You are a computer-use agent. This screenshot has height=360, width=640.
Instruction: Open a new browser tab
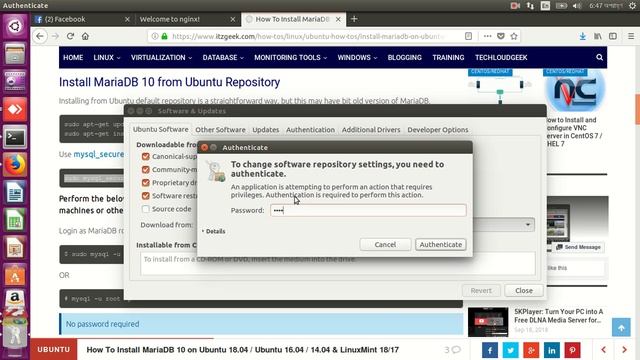pos(354,19)
